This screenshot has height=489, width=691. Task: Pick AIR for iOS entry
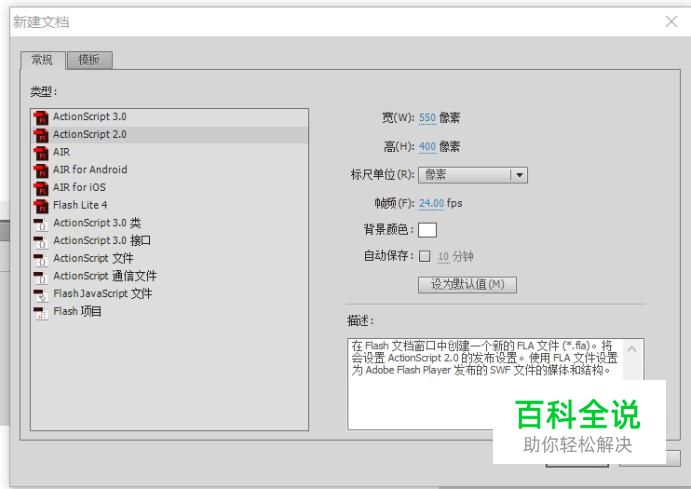coord(170,187)
